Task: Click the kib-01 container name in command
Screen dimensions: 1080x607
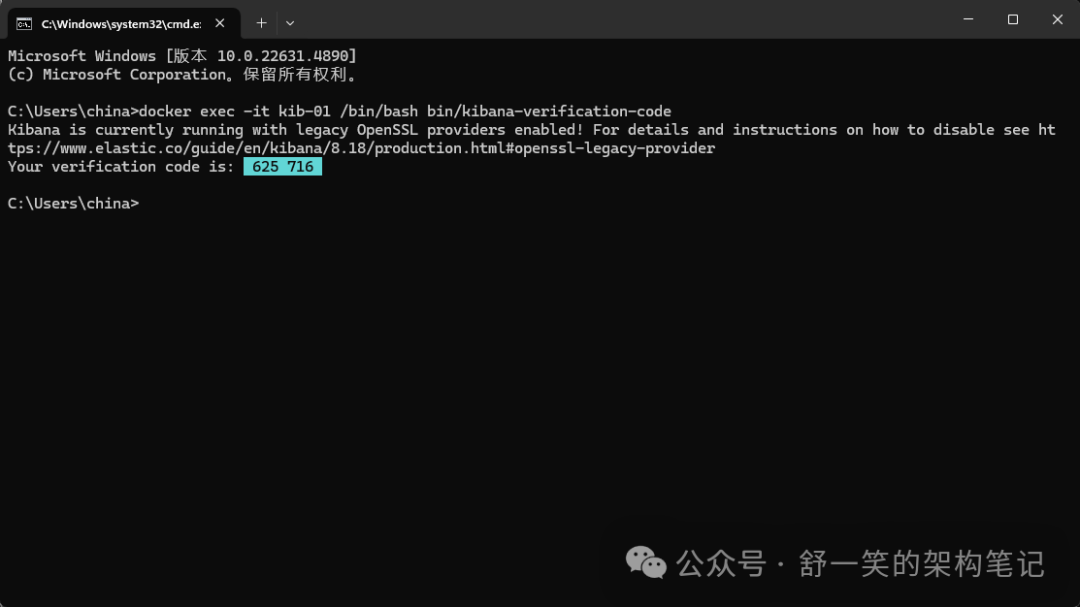Action: (304, 112)
